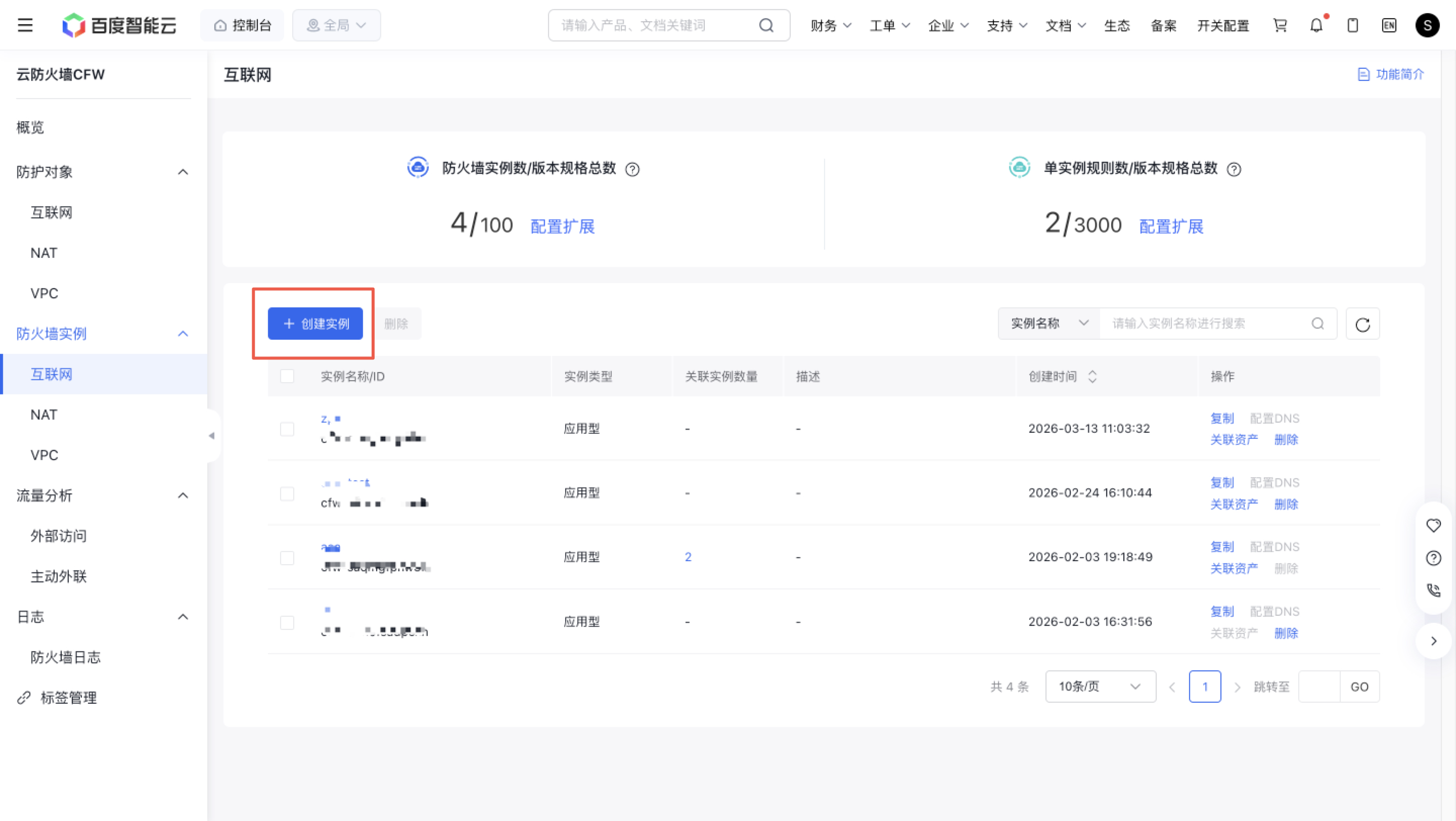Open the 实例名称 search type dropdown
This screenshot has width=1456, height=821.
pyautogui.click(x=1049, y=324)
